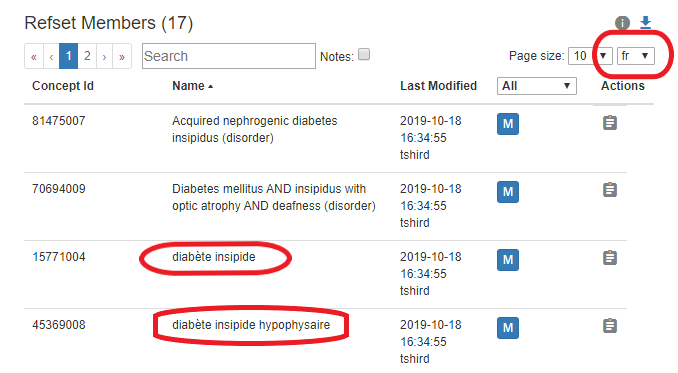Open notes for concept 70694009
The width and height of the screenshot is (678, 373).
(610, 190)
